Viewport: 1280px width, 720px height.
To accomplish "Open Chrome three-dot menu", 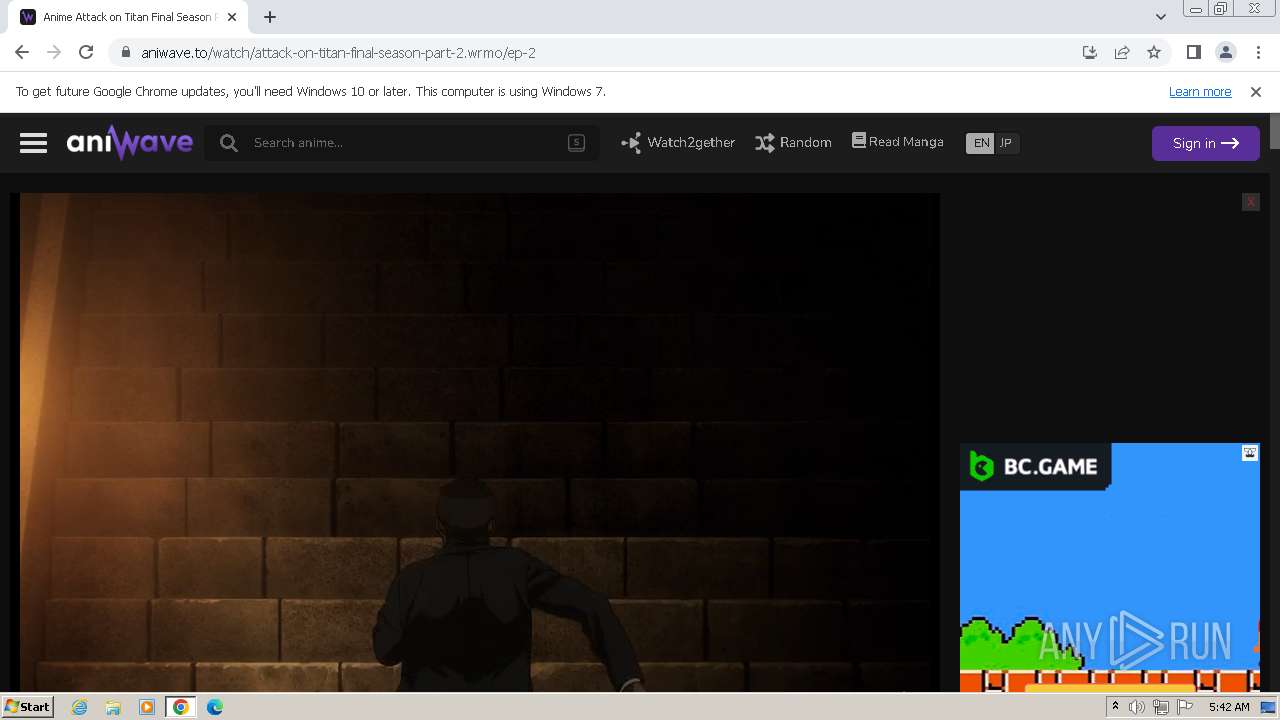I will (1258, 52).
